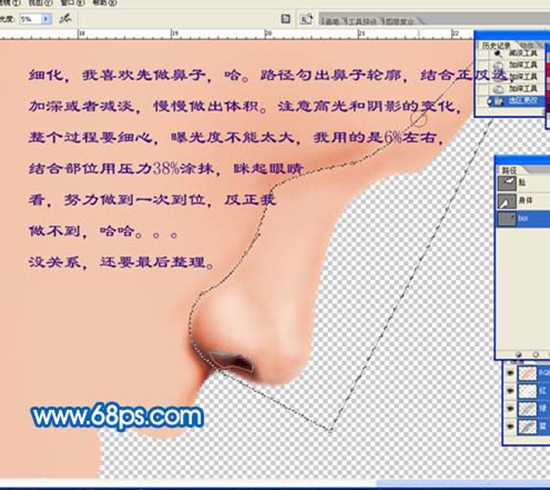Image resolution: width=550 pixels, height=490 pixels.
Task: Click the burn icon of third 加深工具 state
Action: click(498, 88)
